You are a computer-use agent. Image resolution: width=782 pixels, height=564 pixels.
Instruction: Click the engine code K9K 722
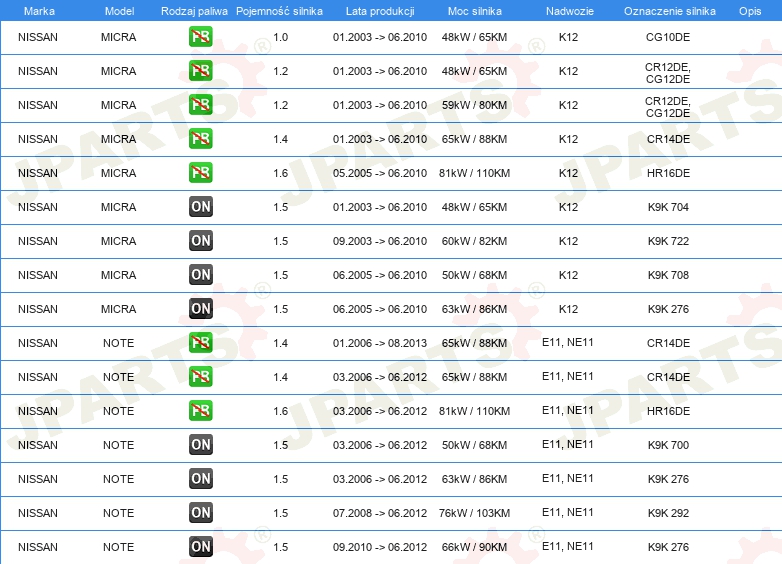[x=668, y=241]
